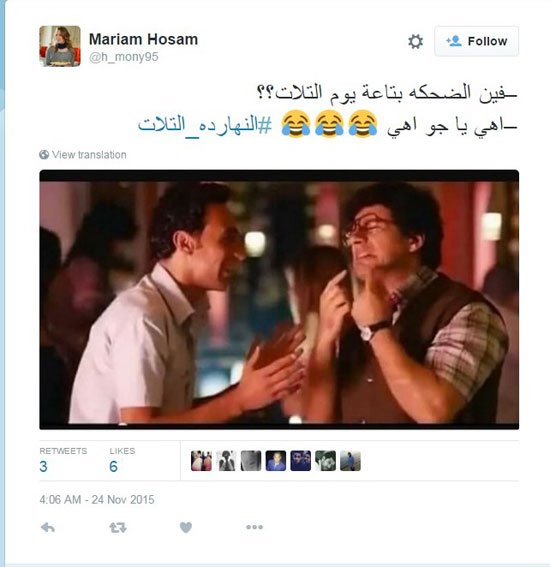
Task: View the 3 retweets count
Action: (43, 466)
